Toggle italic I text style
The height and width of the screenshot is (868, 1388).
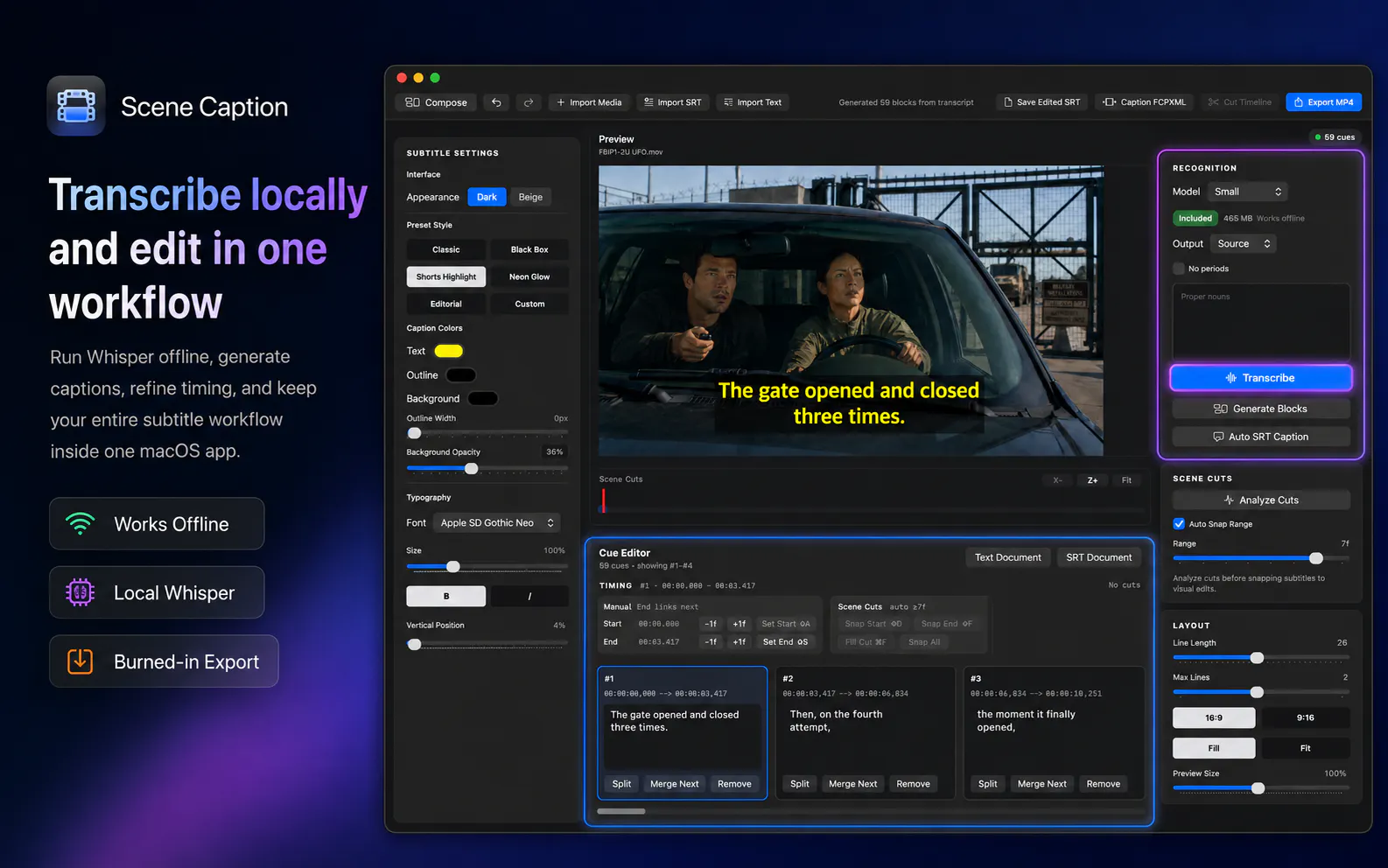tap(529, 596)
